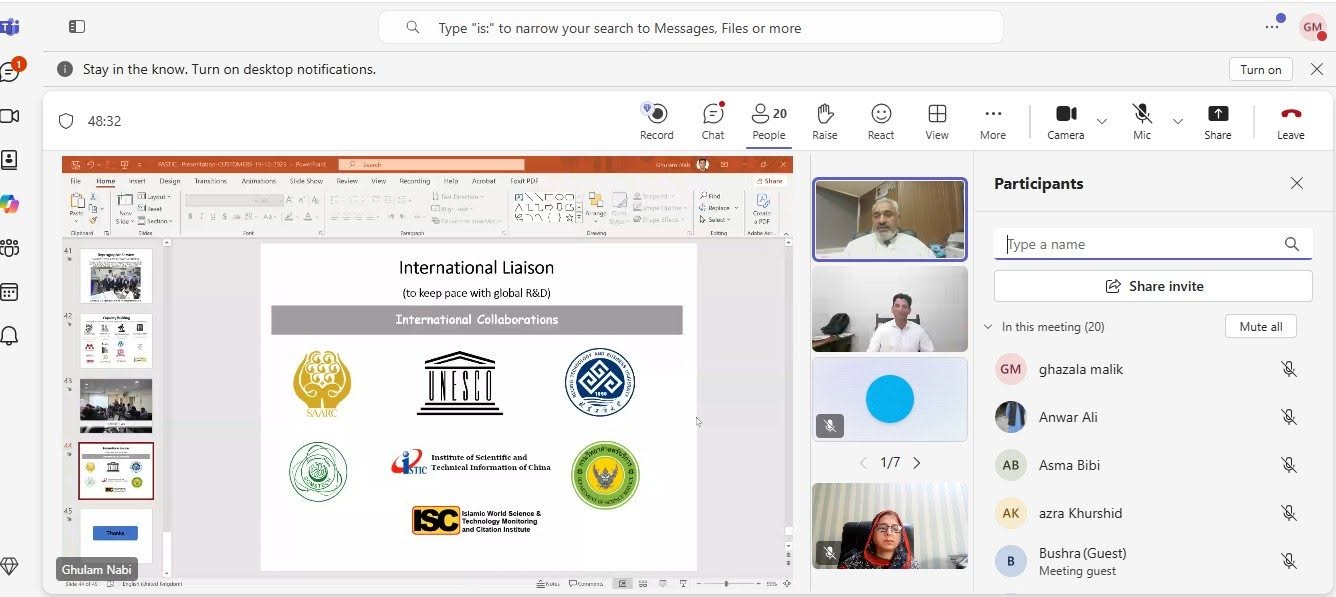Toggle mic icon for Anwar Ali

1289,417
